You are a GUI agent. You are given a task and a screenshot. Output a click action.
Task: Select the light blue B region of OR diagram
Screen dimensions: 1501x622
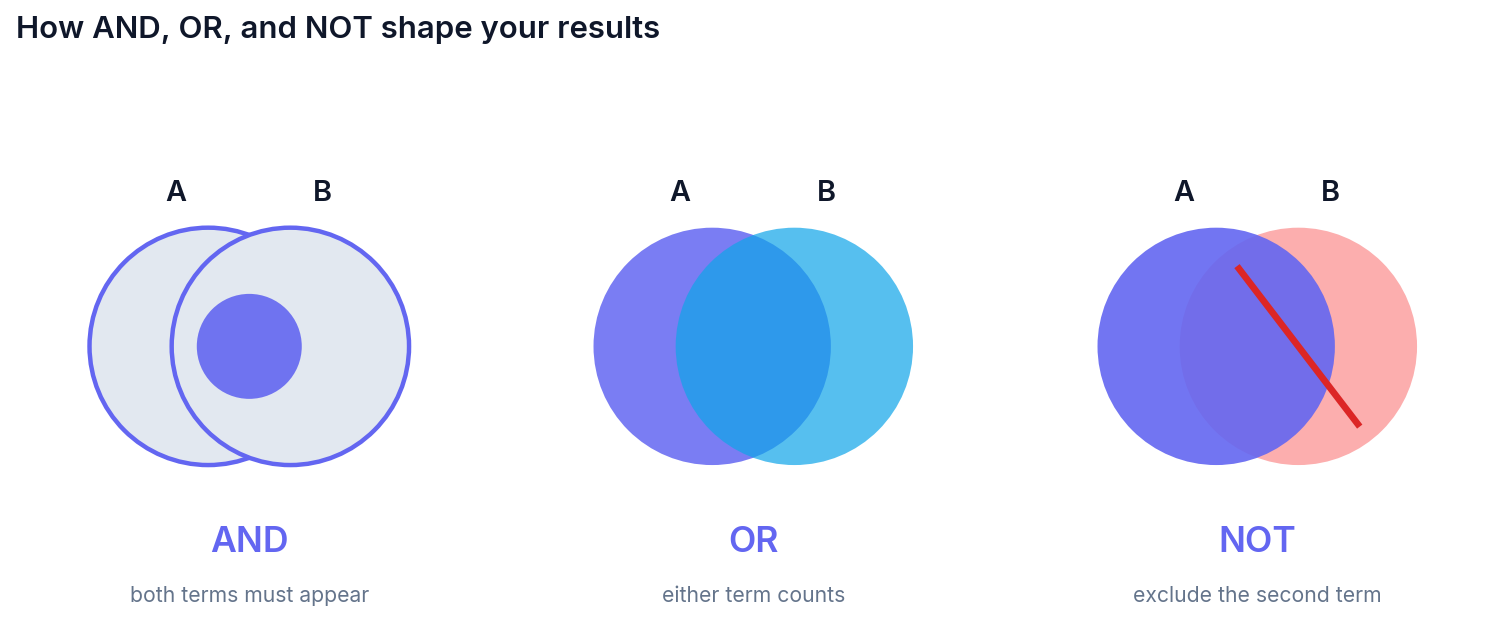pos(872,346)
